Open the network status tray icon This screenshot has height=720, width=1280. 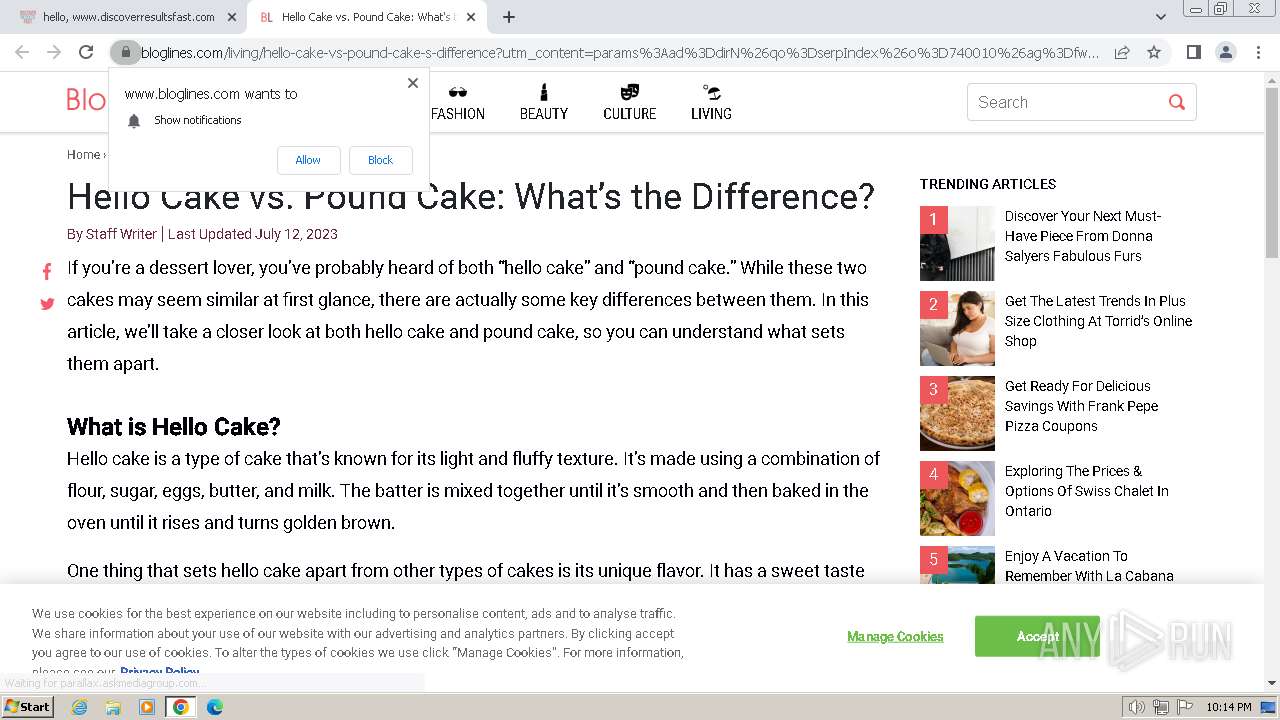click(1161, 707)
